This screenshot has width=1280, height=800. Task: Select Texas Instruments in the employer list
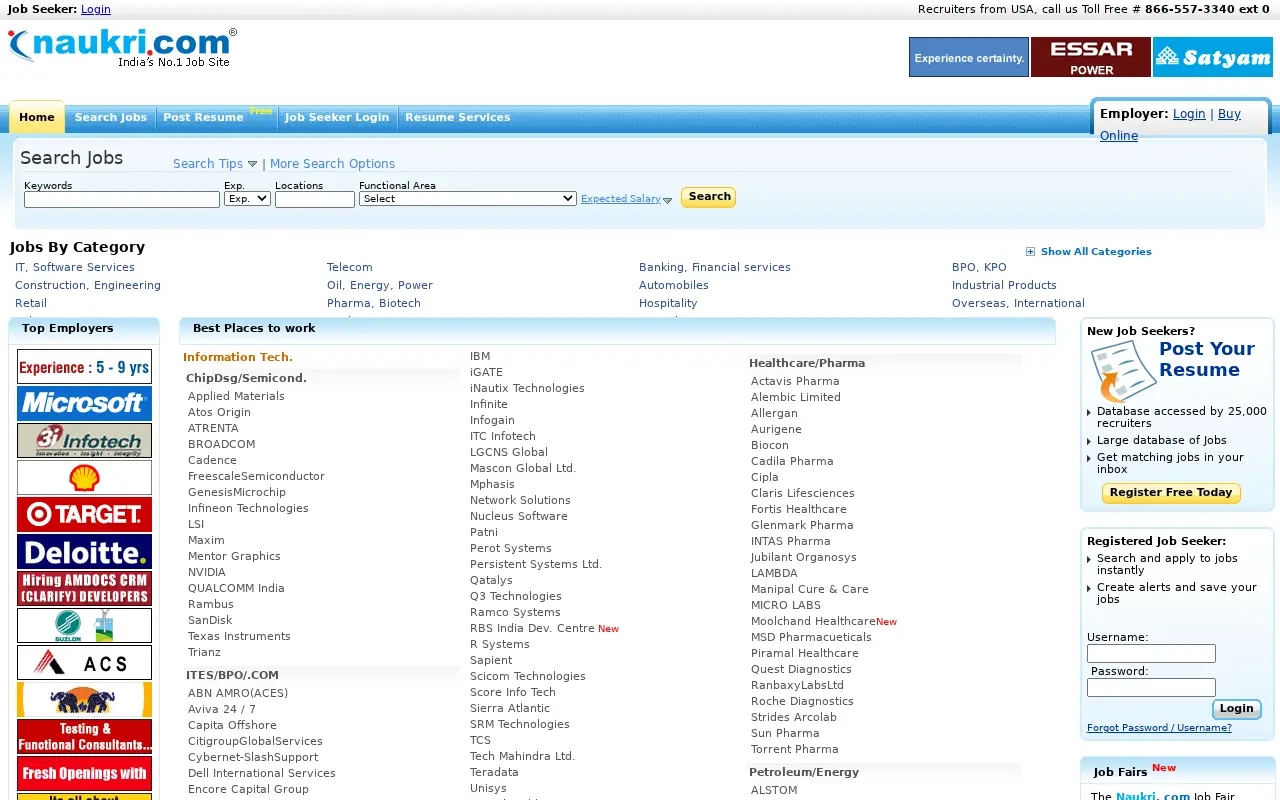click(x=239, y=636)
